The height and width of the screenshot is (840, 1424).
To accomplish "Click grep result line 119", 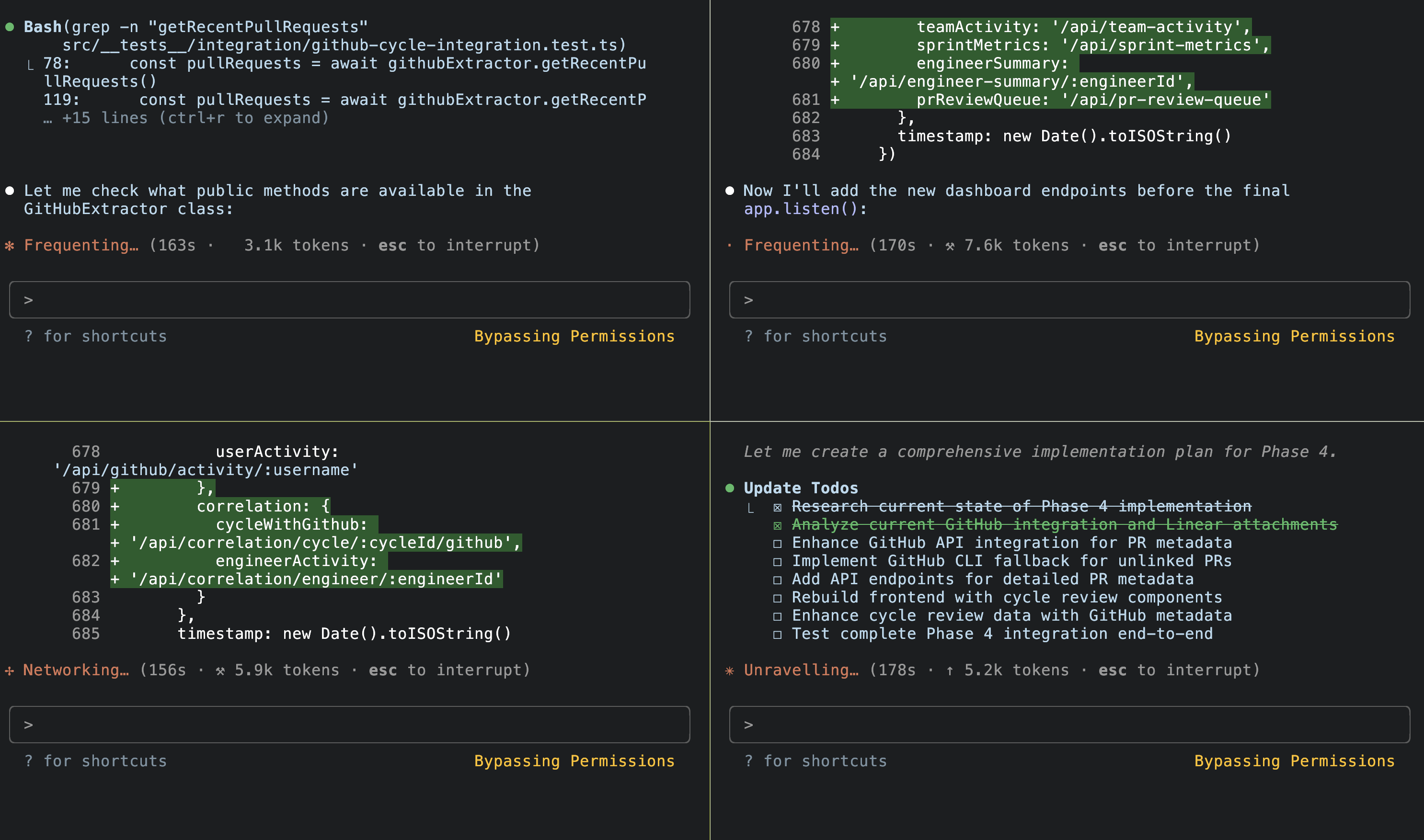I will coord(345,100).
